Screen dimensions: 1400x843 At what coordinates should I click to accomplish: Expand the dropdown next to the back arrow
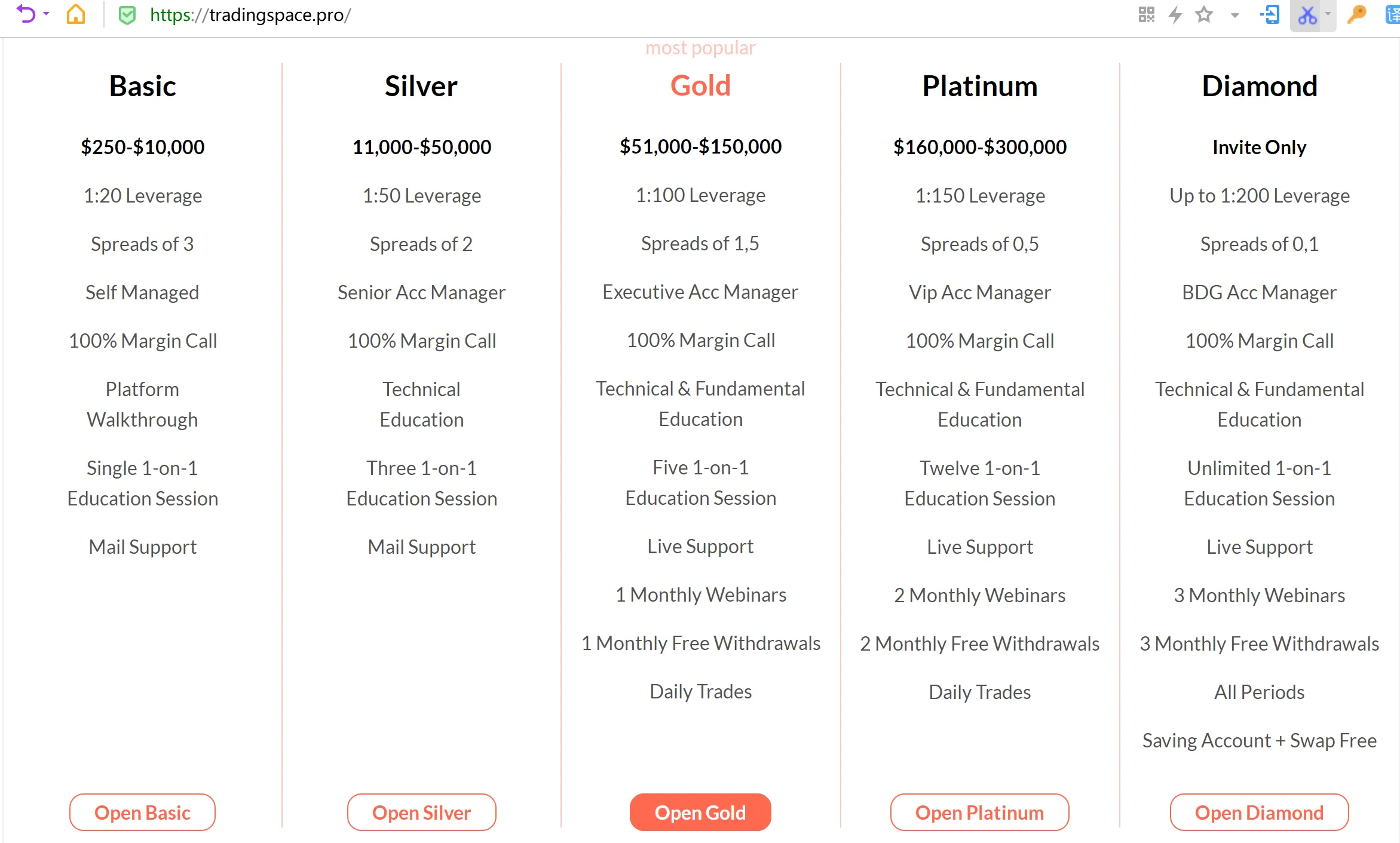click(46, 14)
